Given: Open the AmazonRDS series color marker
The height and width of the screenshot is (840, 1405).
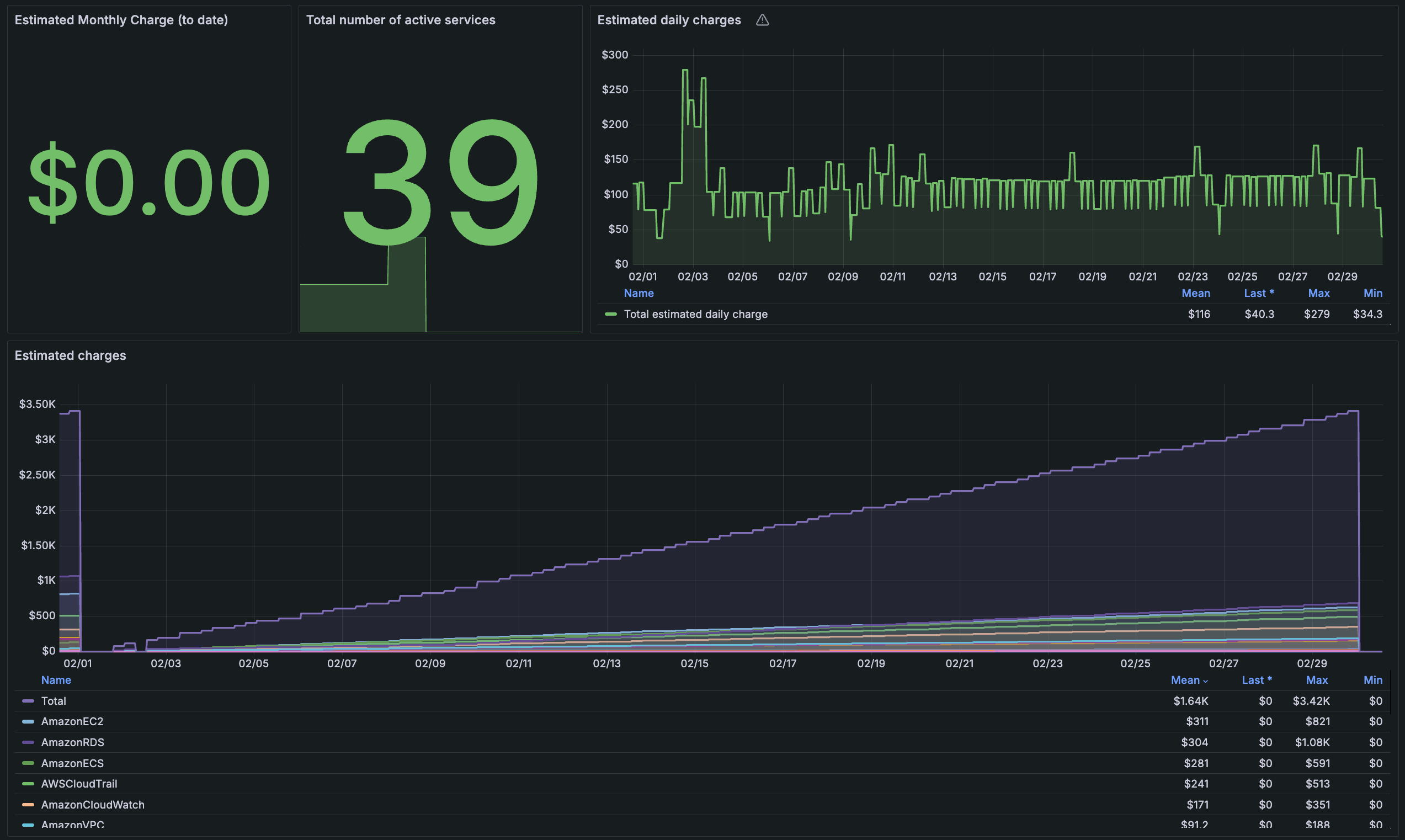Looking at the screenshot, I should pyautogui.click(x=28, y=742).
